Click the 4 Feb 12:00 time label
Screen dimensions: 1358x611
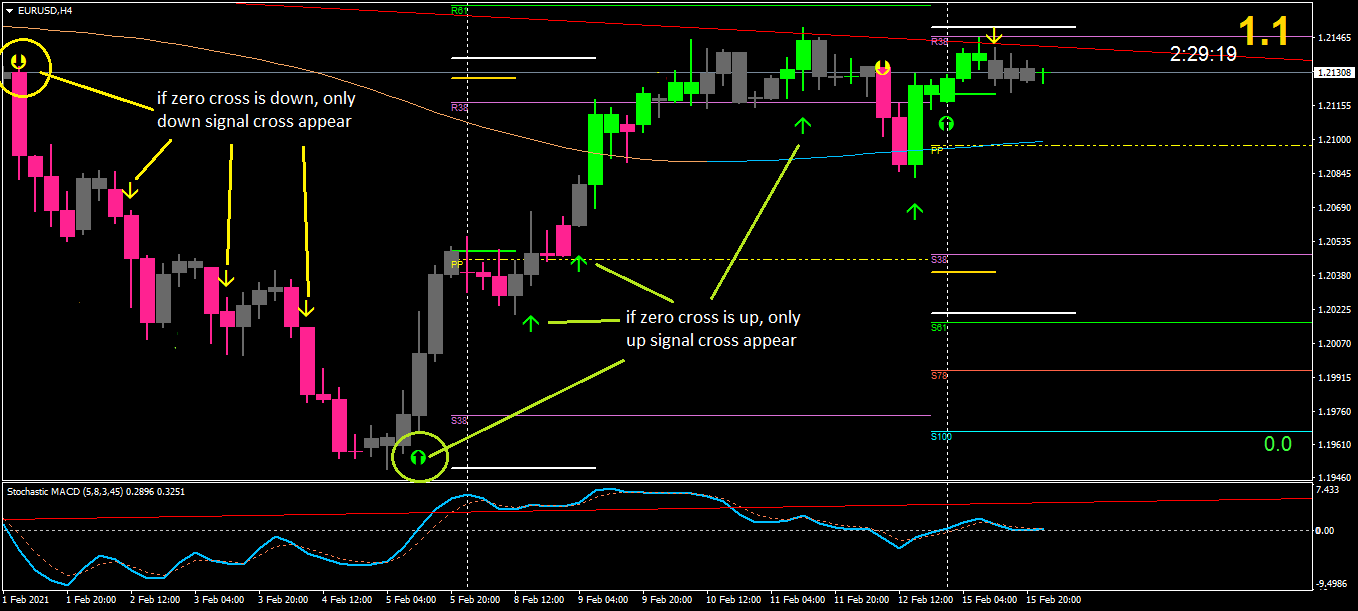point(347,601)
